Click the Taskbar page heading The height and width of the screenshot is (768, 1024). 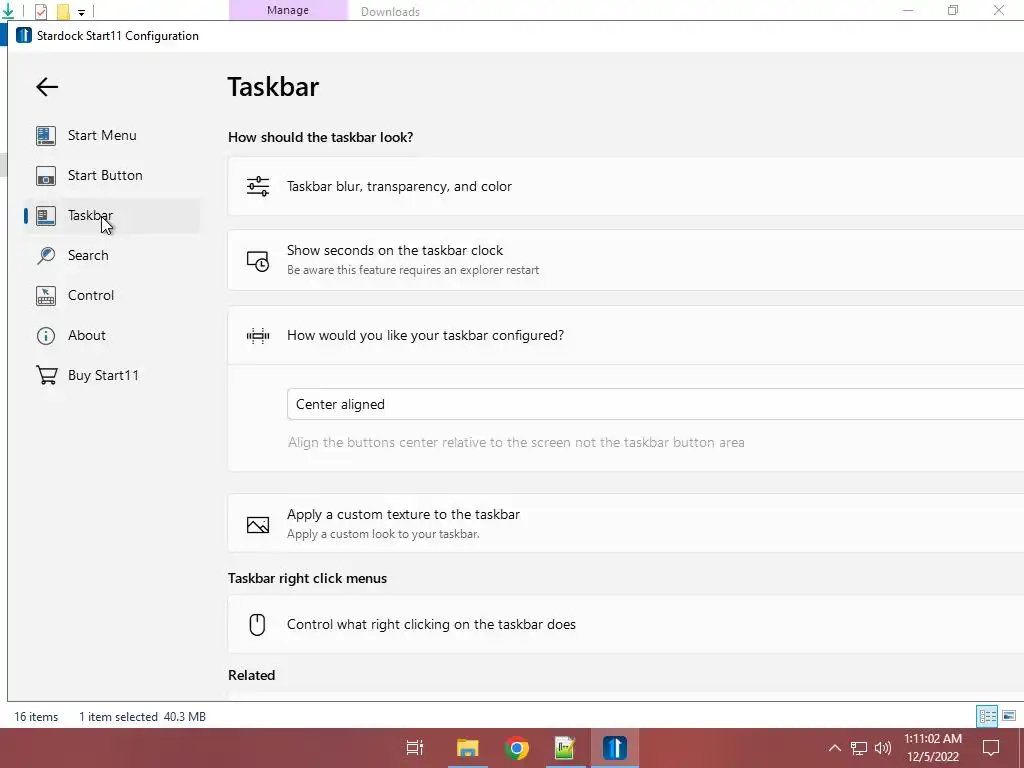pos(273,87)
